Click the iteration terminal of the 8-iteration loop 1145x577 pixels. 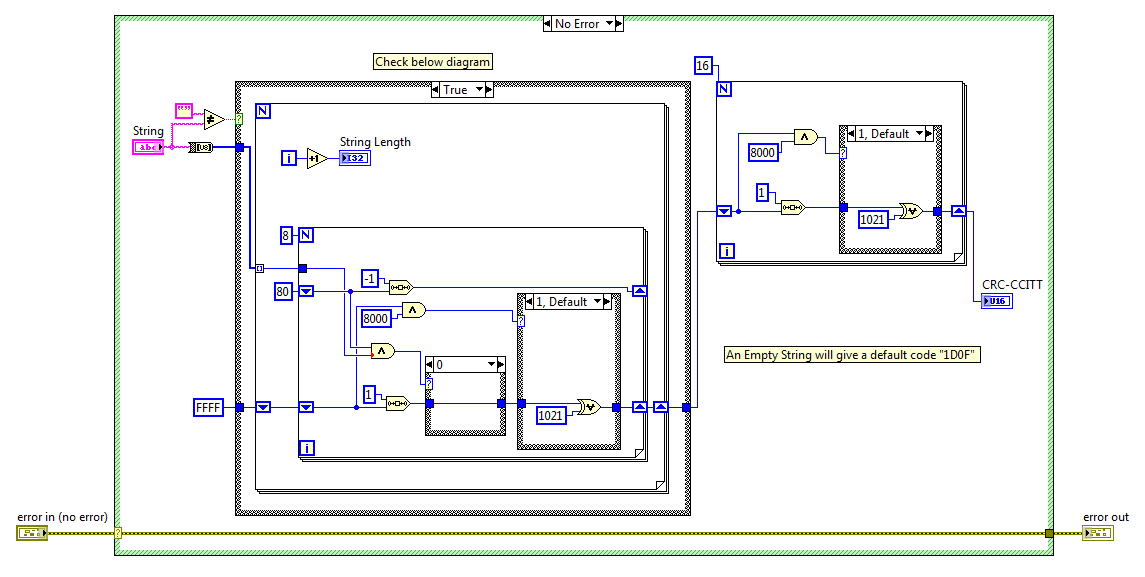pos(307,448)
